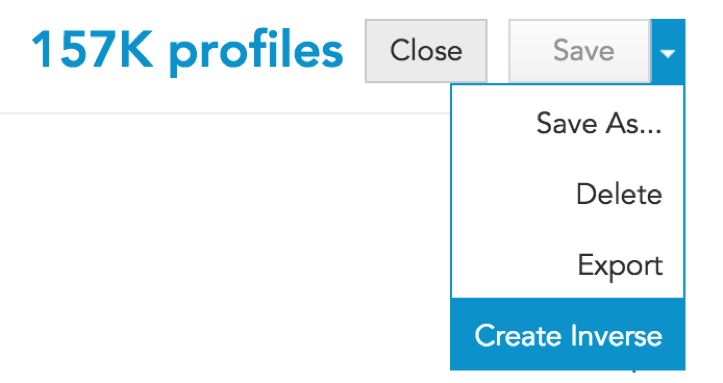Viewport: 723px width, 383px height.
Task: Dismiss the view with Close
Action: point(426,51)
